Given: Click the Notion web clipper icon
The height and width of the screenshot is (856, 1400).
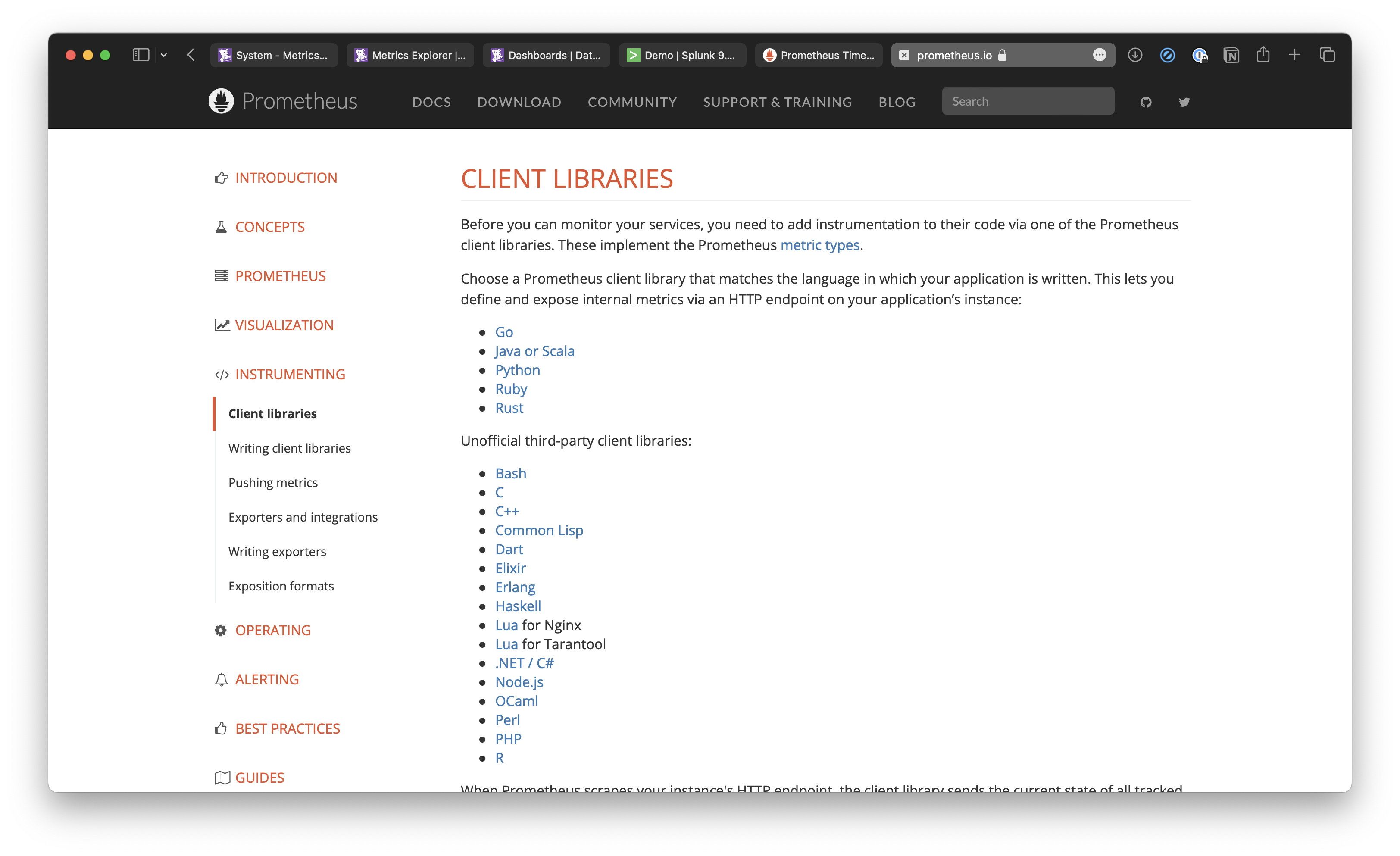Looking at the screenshot, I should (x=1231, y=55).
